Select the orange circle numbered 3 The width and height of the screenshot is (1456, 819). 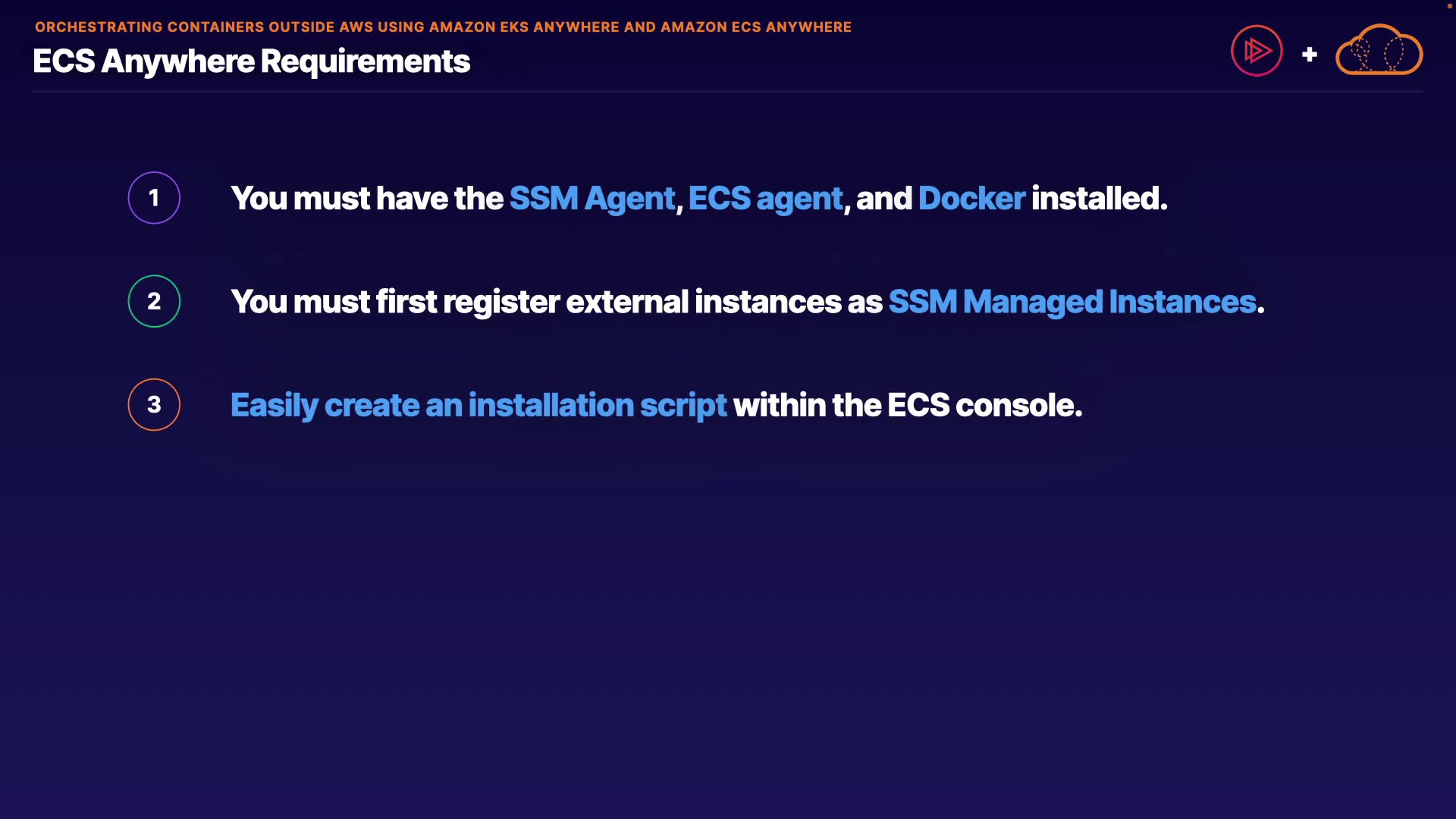[x=154, y=405]
